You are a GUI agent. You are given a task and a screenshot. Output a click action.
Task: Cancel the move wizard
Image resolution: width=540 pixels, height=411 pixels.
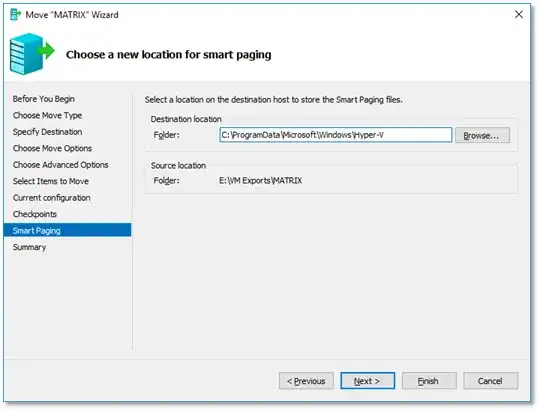(490, 381)
